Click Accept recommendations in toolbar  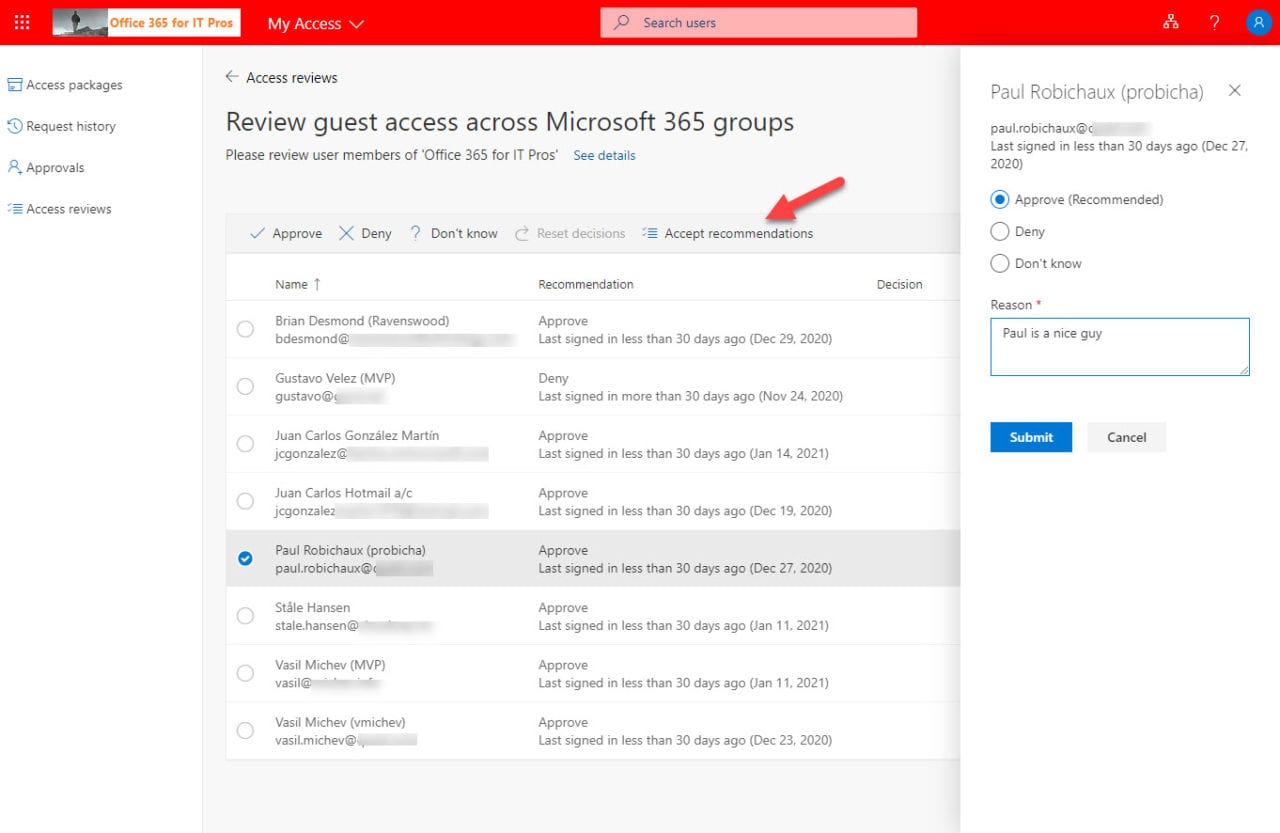(x=739, y=233)
